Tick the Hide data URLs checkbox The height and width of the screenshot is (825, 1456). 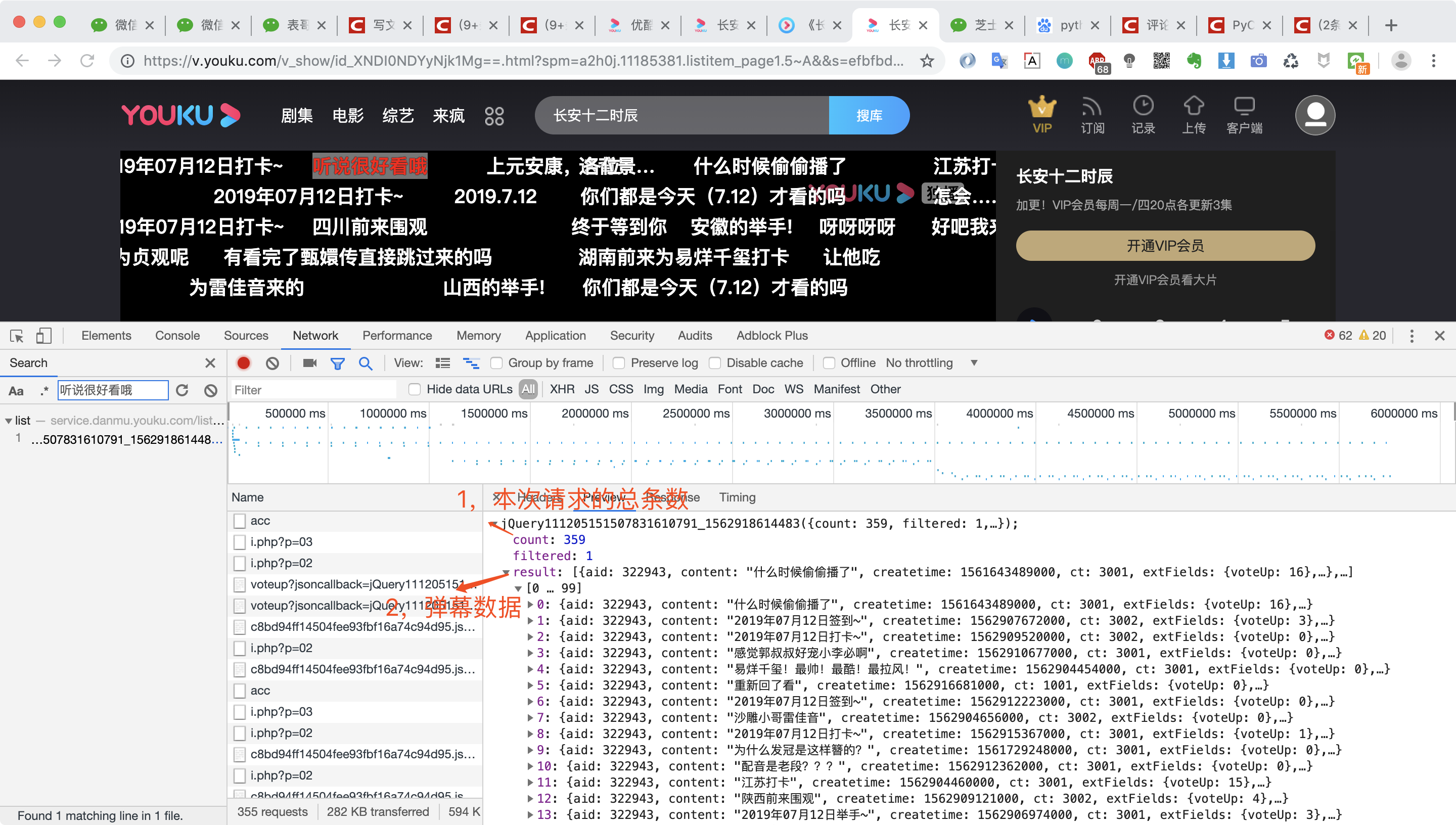(415, 389)
